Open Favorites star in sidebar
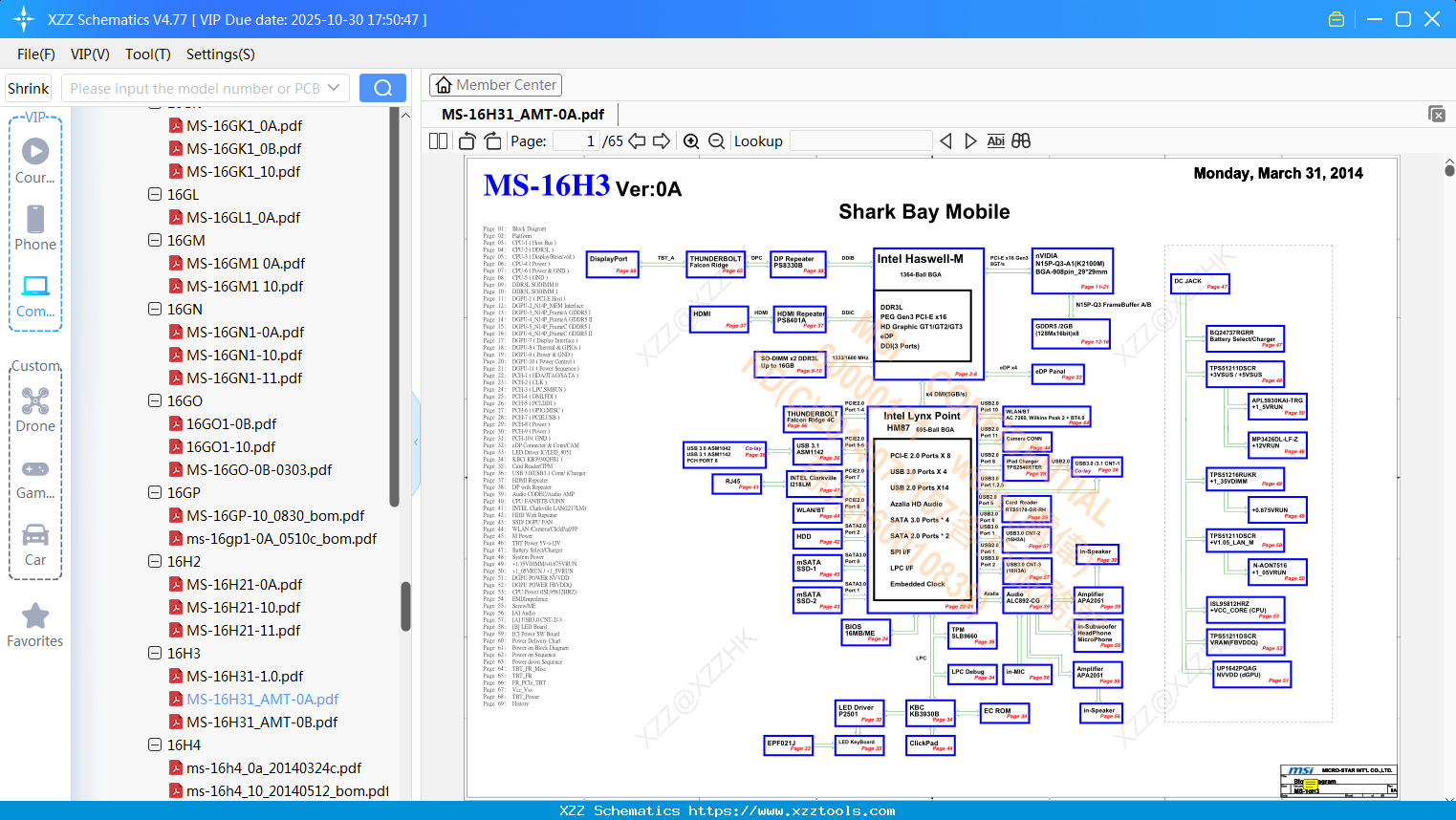Screen dimensions: 1456x820 pyautogui.click(x=35, y=625)
